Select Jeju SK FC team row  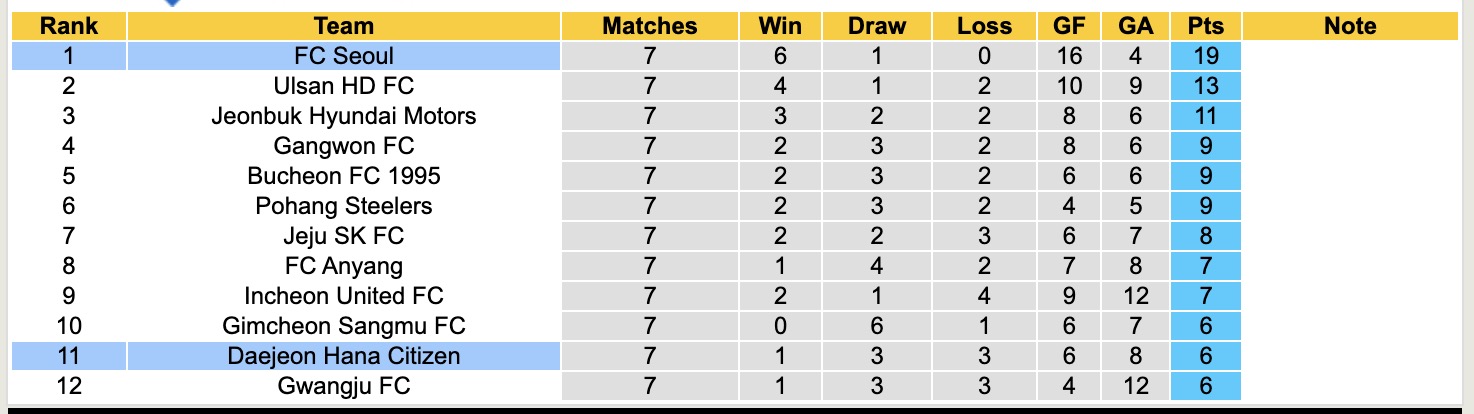pos(343,236)
